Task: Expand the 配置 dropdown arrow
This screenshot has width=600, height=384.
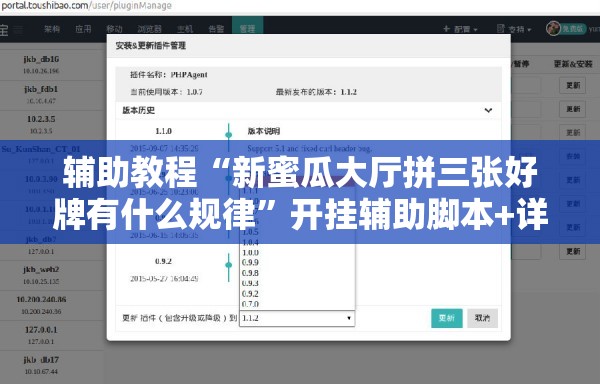Action: point(476,29)
